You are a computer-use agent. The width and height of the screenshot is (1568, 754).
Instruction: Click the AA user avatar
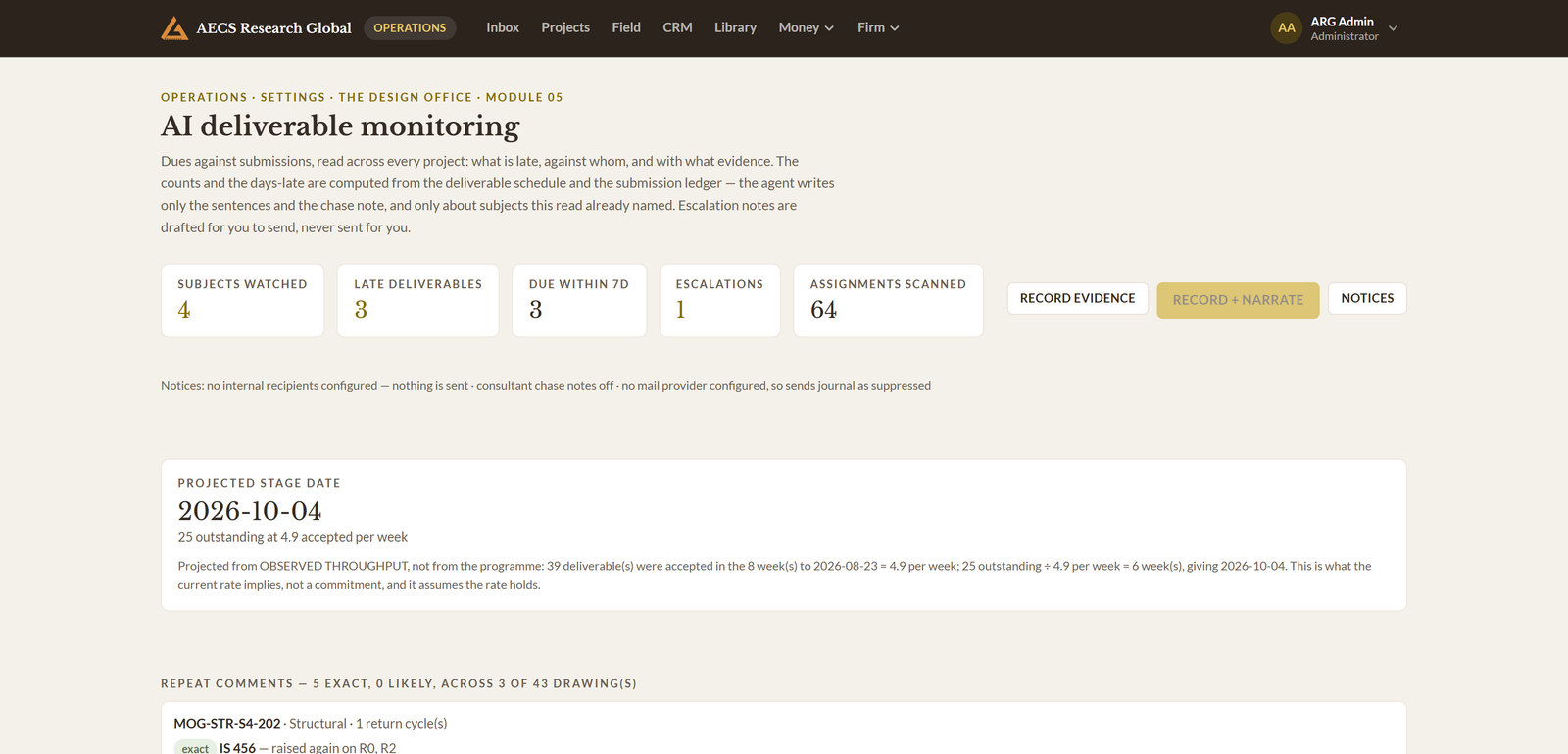(1287, 28)
